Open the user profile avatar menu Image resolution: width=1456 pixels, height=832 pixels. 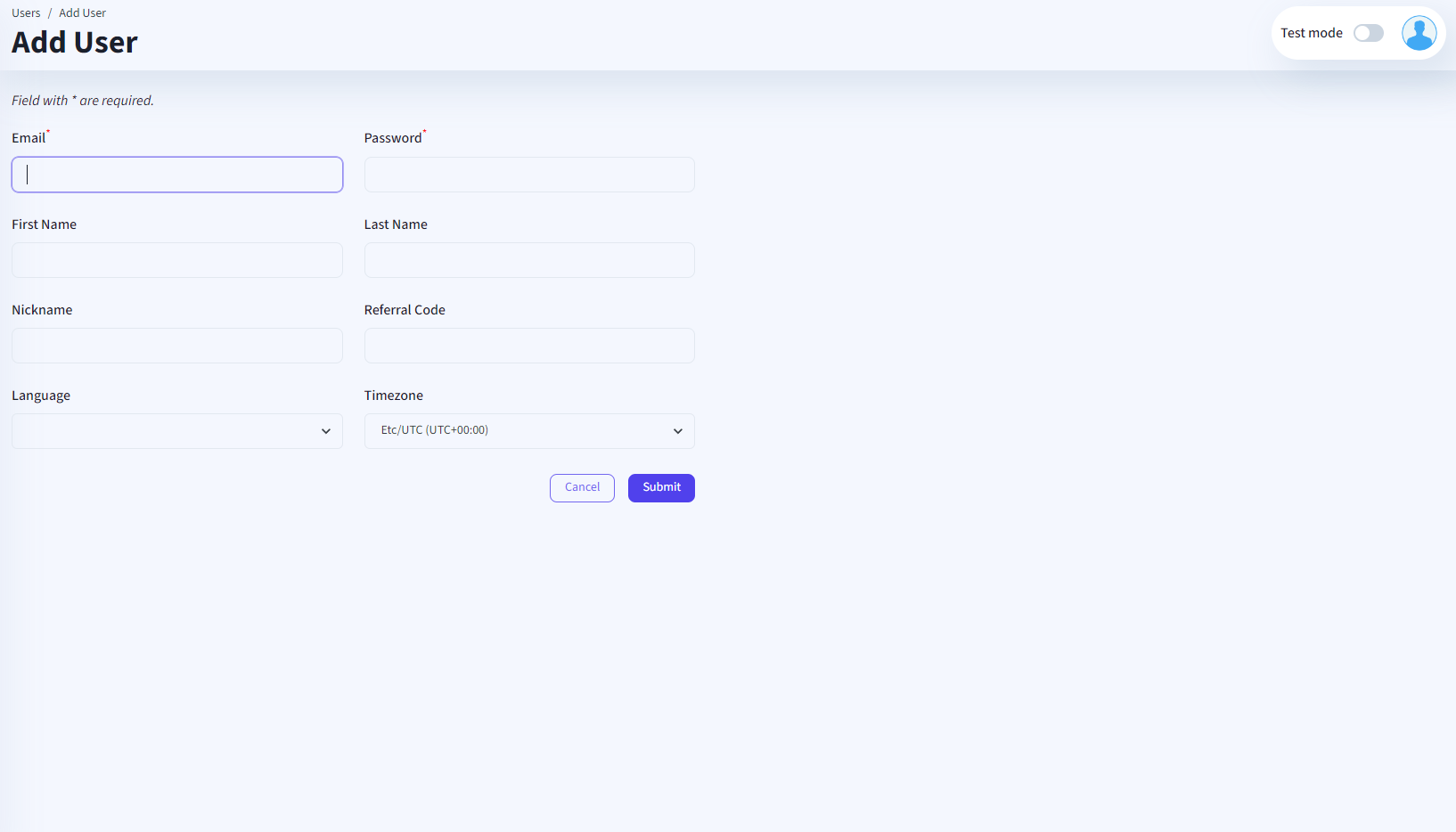(x=1419, y=33)
